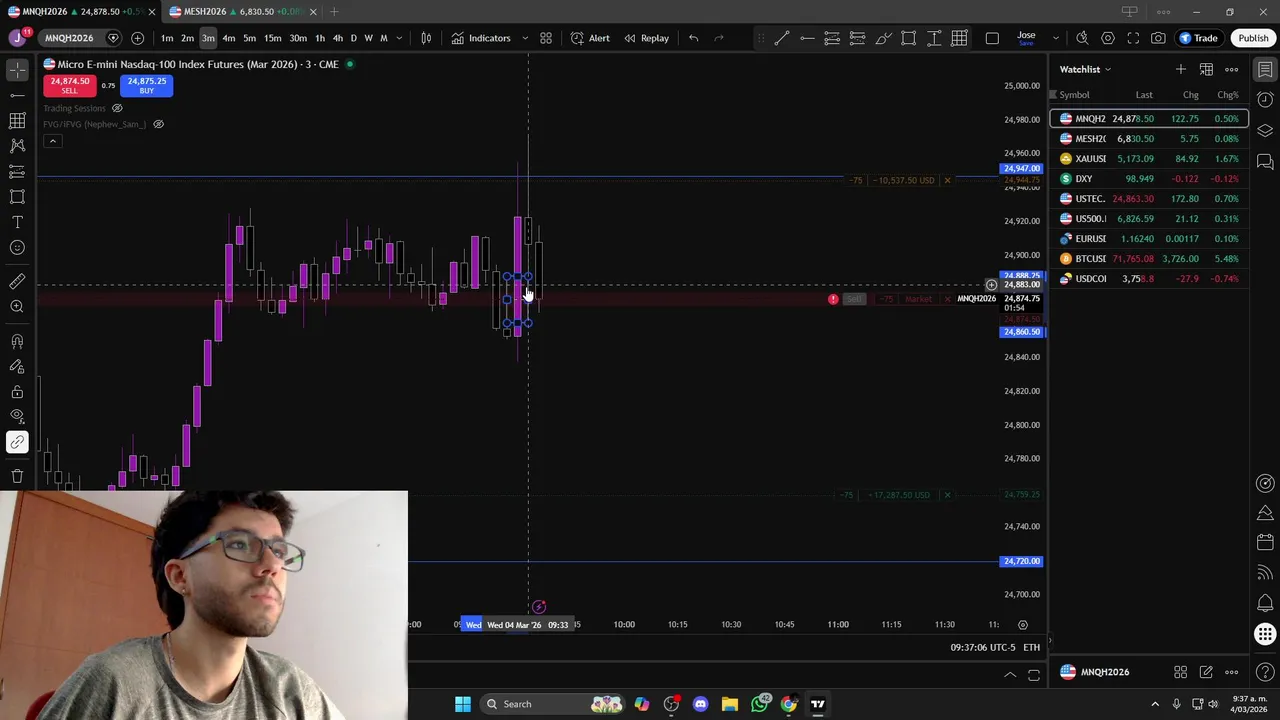Select DXY row in the watchlist
This screenshot has width=1280, height=720.
[1149, 179]
